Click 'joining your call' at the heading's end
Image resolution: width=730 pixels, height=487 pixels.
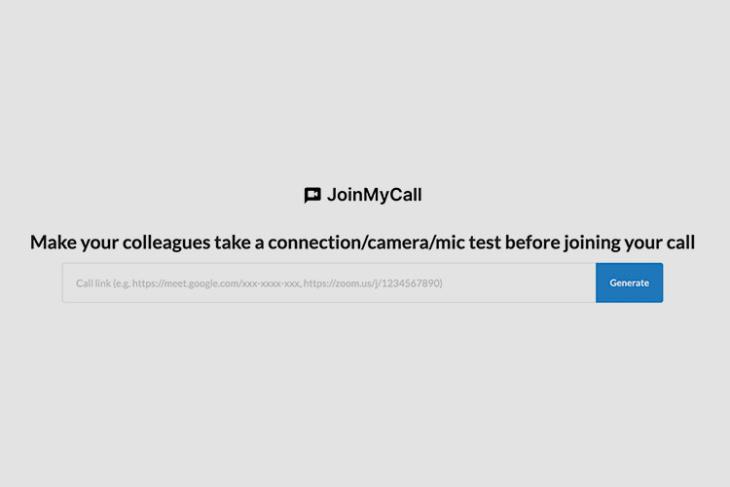click(x=629, y=243)
